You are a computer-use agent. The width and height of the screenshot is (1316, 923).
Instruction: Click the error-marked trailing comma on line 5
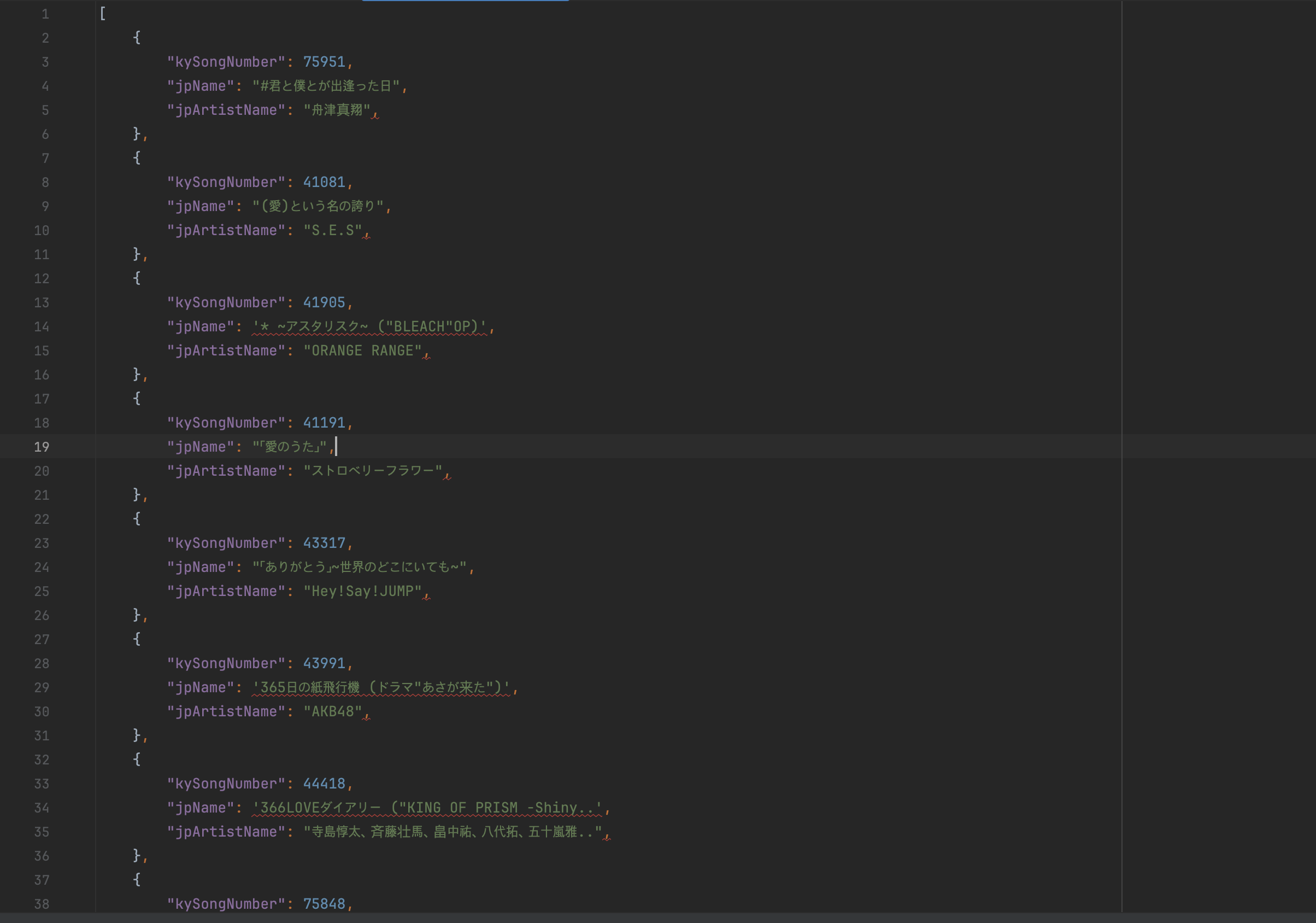point(375,114)
